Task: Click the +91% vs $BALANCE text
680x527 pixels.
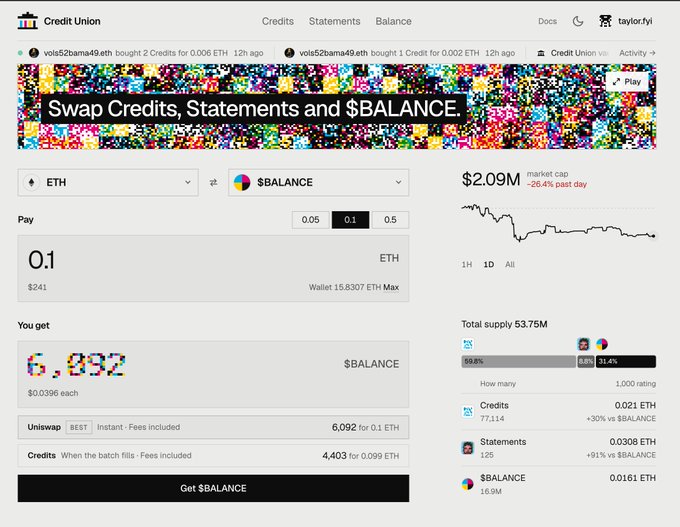Action: [x=621, y=455]
